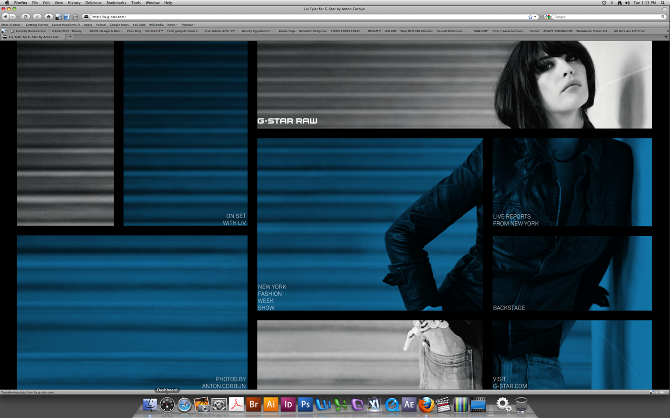Open a new tab with plus button
The width and height of the screenshot is (670, 418).
point(71,37)
